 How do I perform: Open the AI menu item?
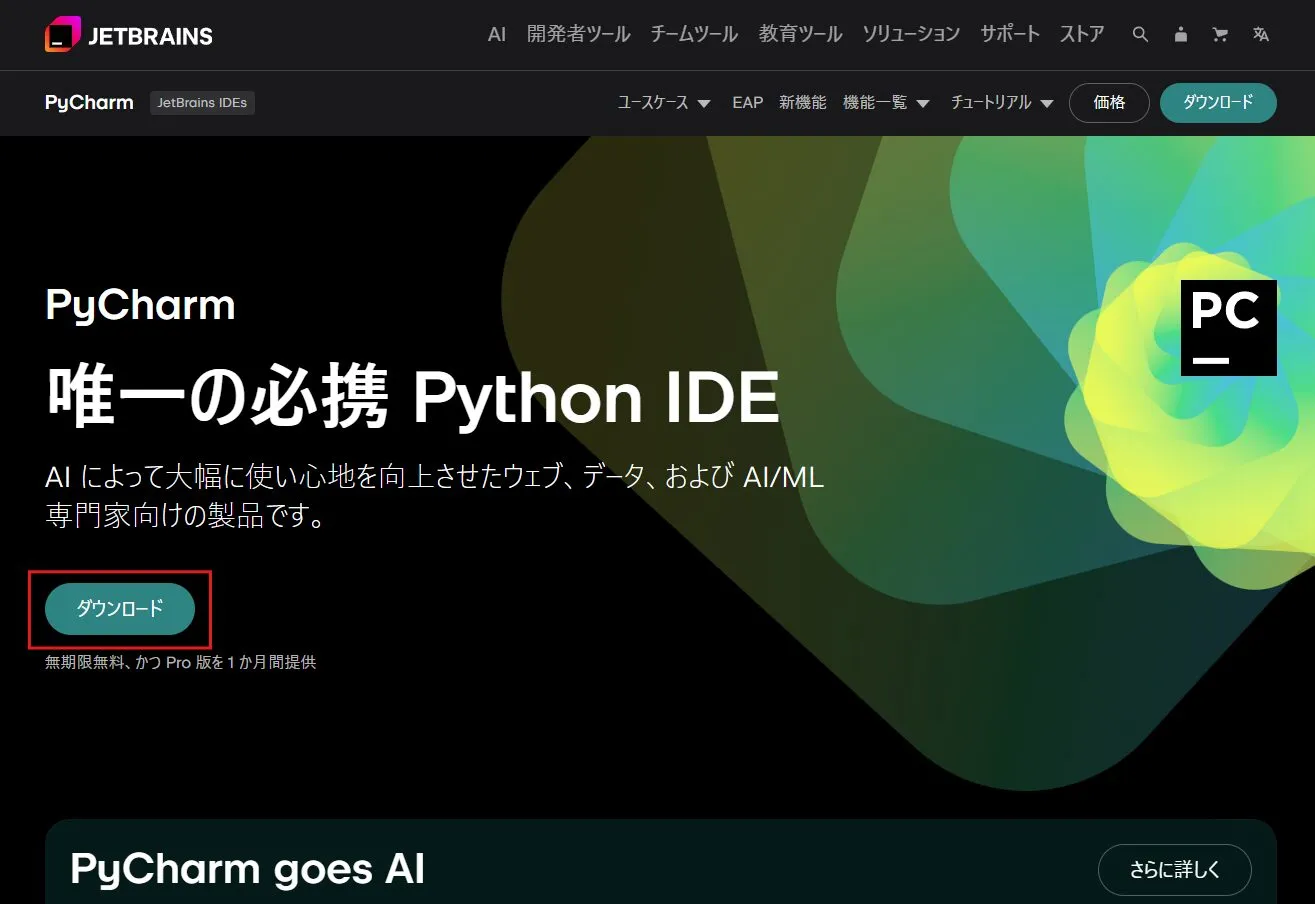point(497,34)
